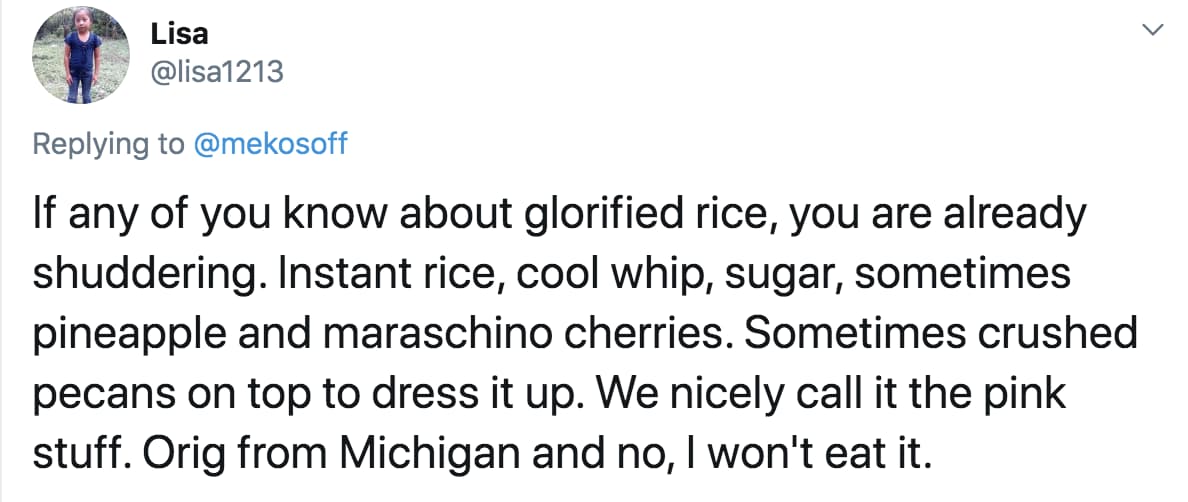Click the "Replying to" label

click(108, 144)
